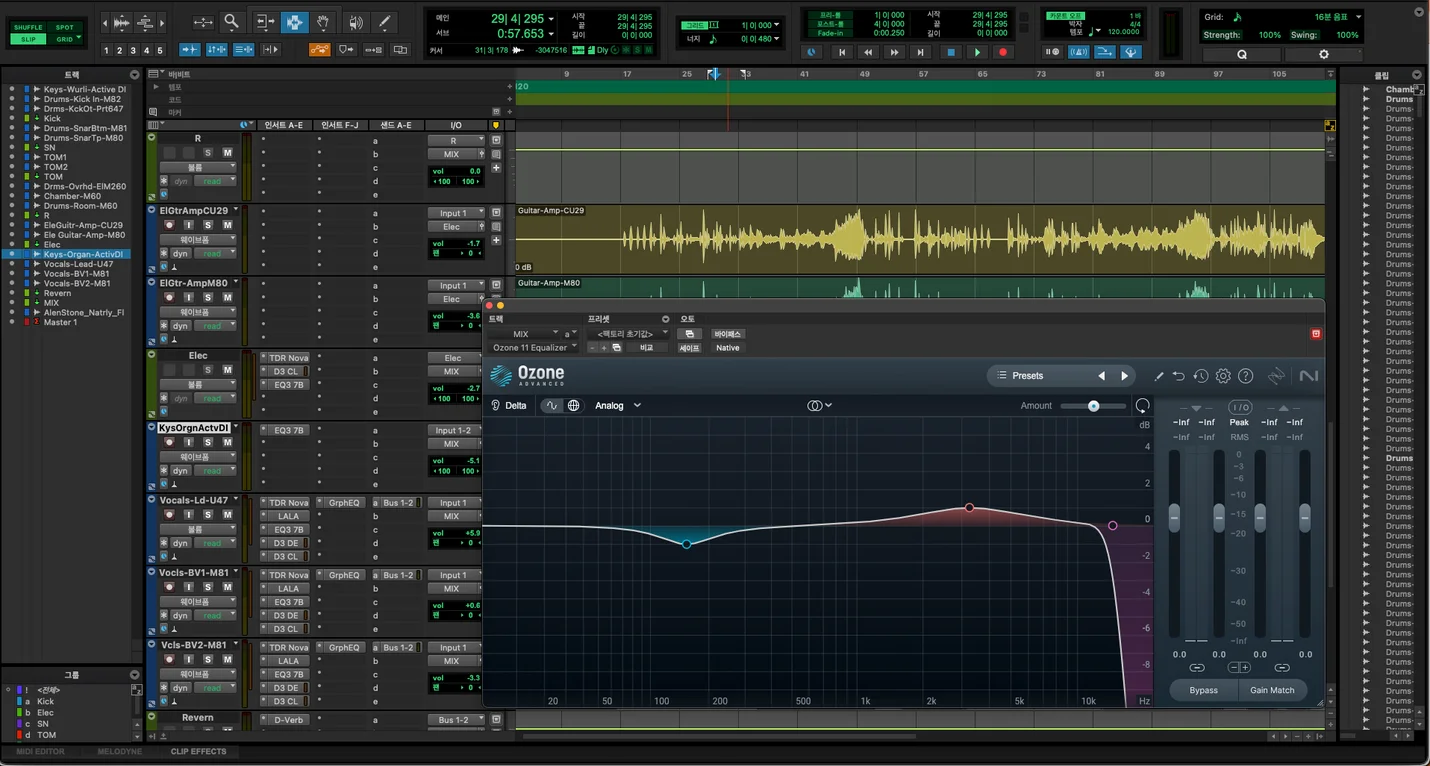Solo the ElGtrAmpCU29 track
The width and height of the screenshot is (1430, 766).
[x=208, y=226]
